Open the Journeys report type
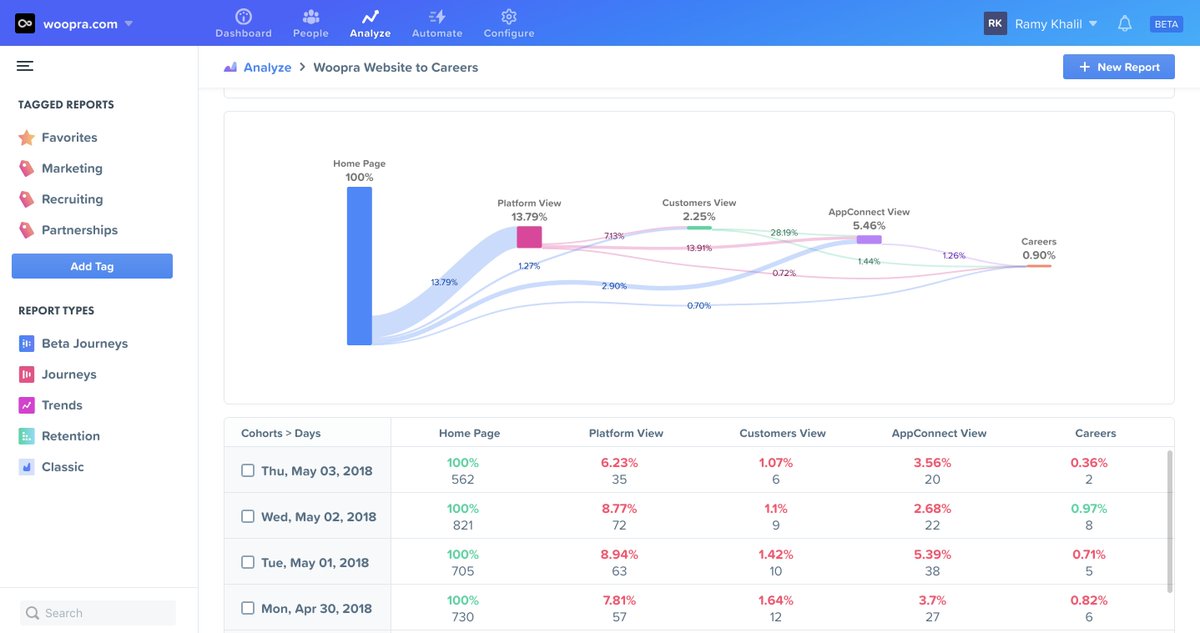This screenshot has width=1200, height=633. (68, 374)
